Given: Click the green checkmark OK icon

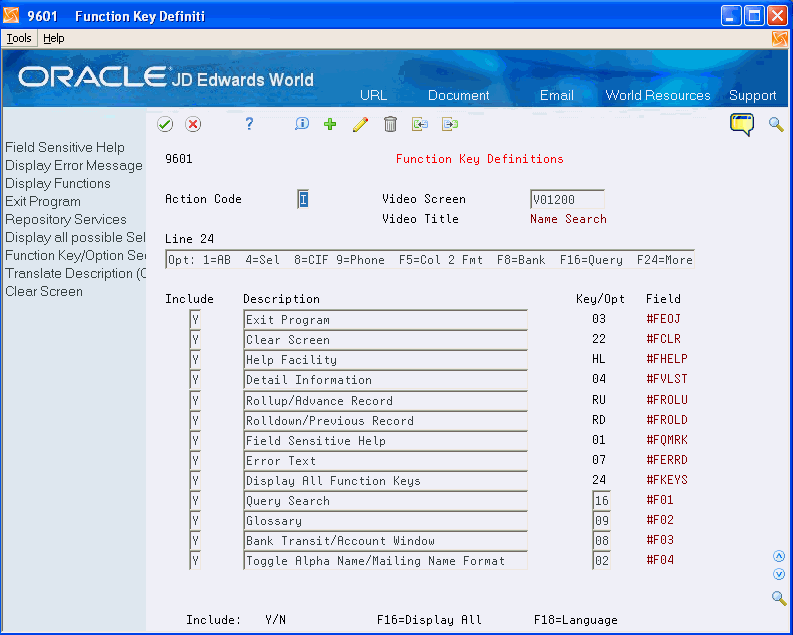Looking at the screenshot, I should click(x=165, y=124).
